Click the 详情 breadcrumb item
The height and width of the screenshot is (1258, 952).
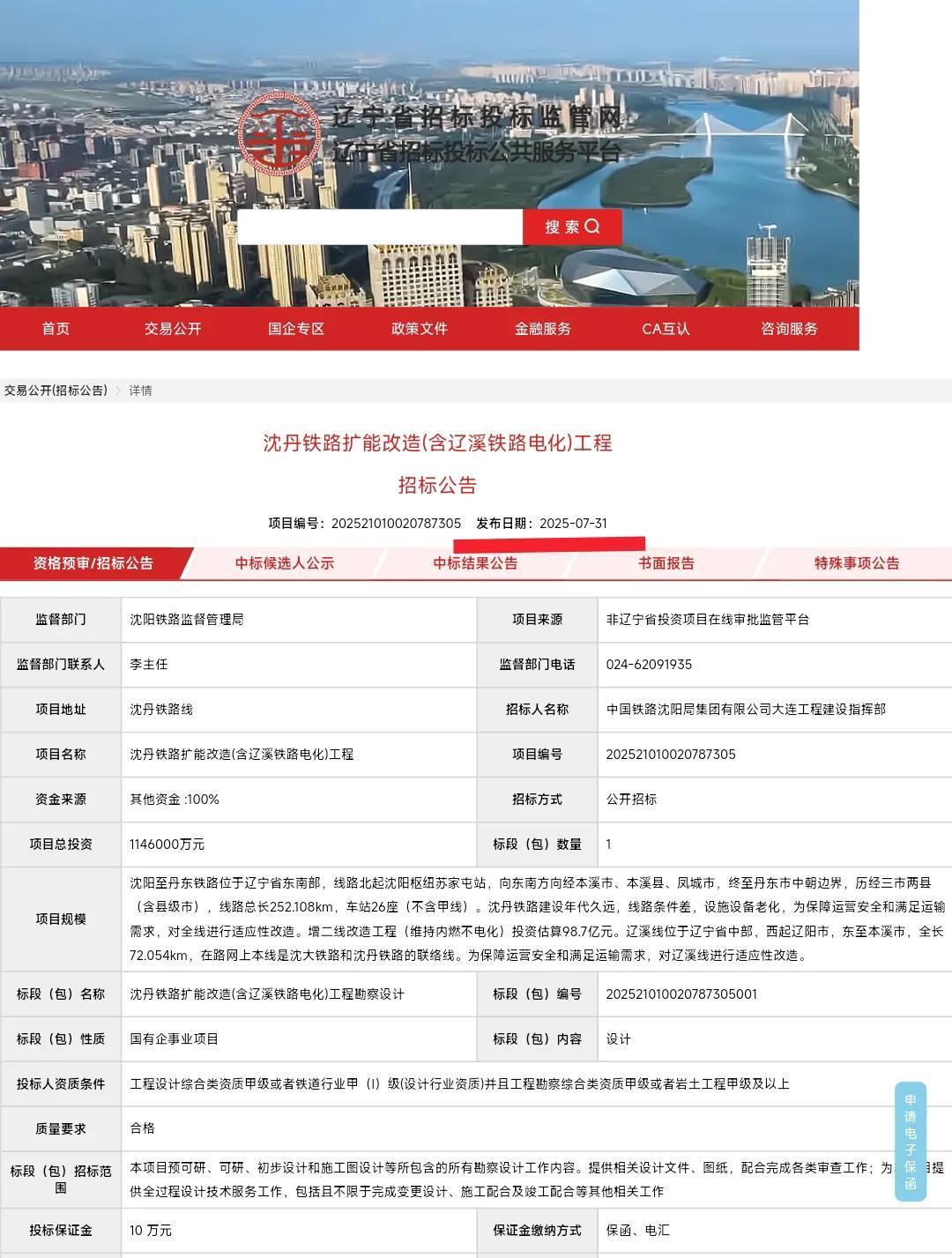141,391
